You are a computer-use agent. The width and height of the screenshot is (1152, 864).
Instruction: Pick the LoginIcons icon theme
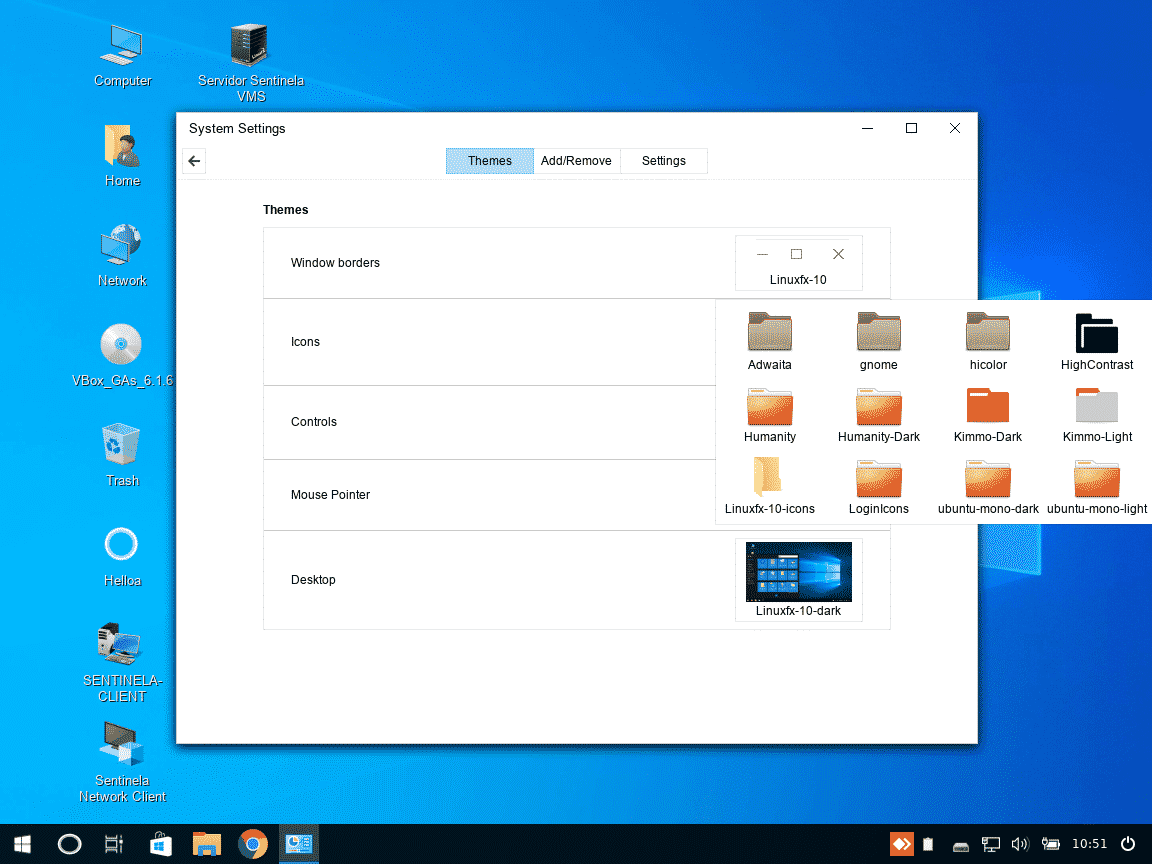(878, 484)
